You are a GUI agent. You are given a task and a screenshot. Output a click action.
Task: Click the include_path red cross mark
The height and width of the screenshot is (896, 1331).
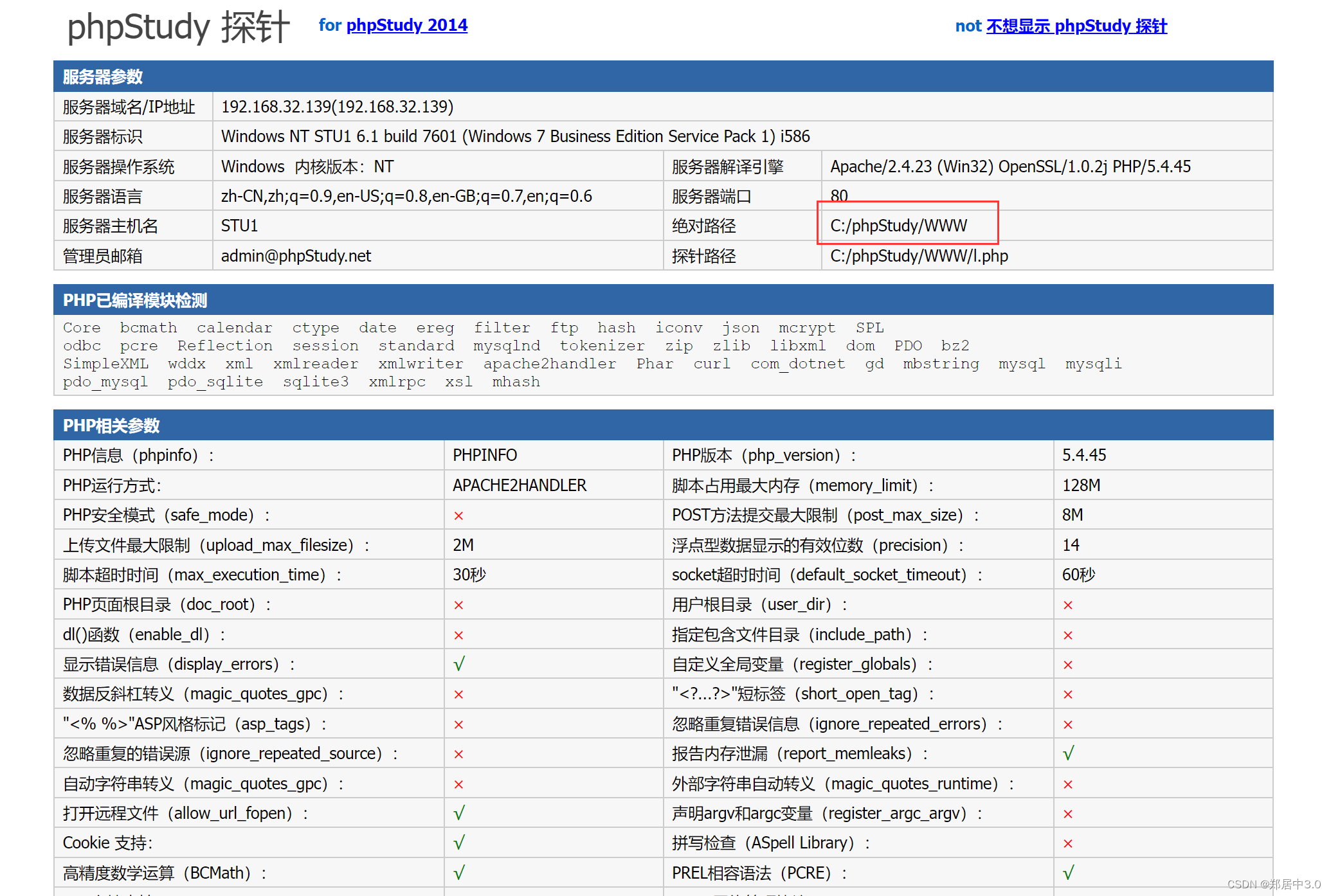pyautogui.click(x=1068, y=635)
